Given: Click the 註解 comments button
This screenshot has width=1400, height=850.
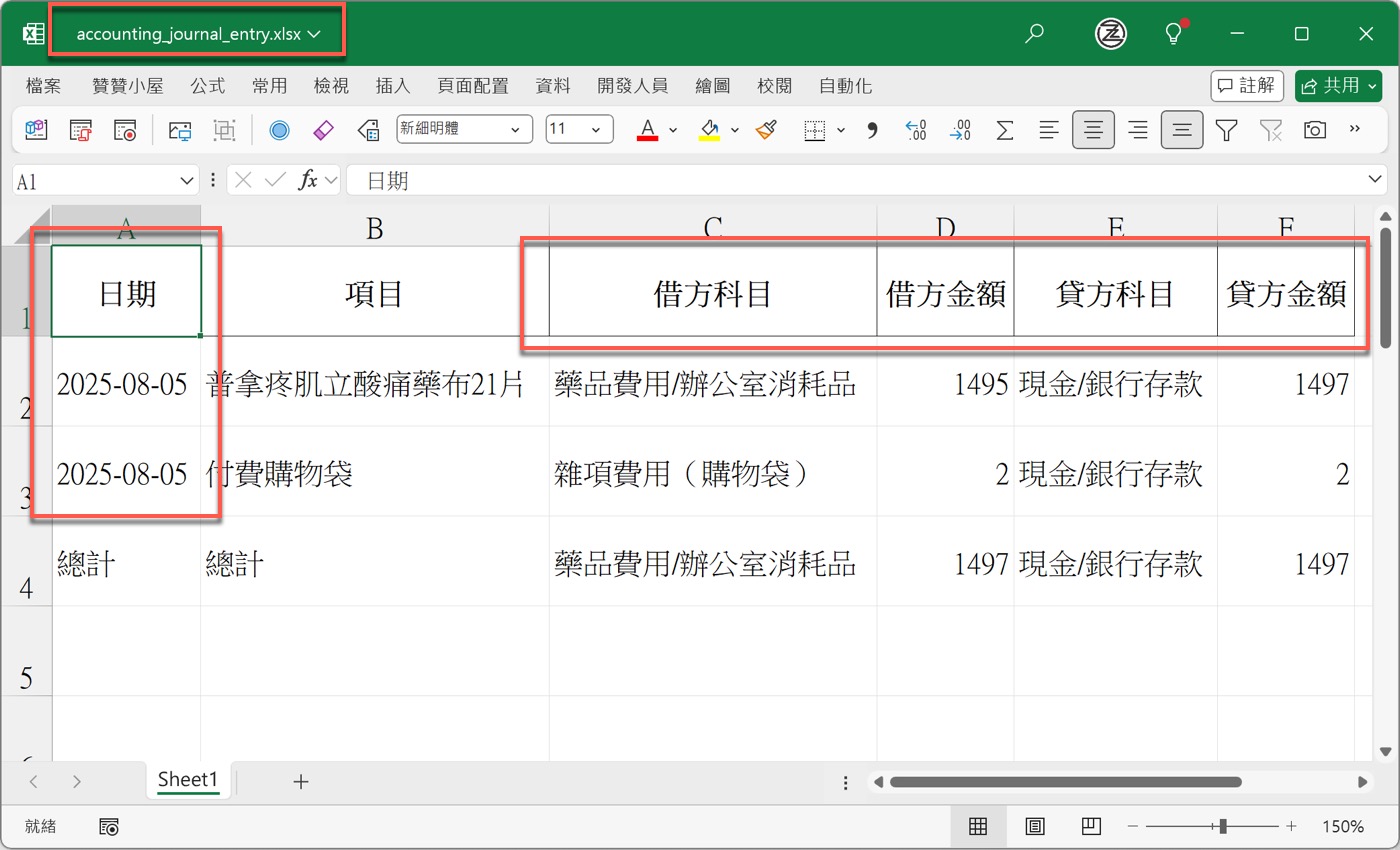Looking at the screenshot, I should pos(1247,86).
